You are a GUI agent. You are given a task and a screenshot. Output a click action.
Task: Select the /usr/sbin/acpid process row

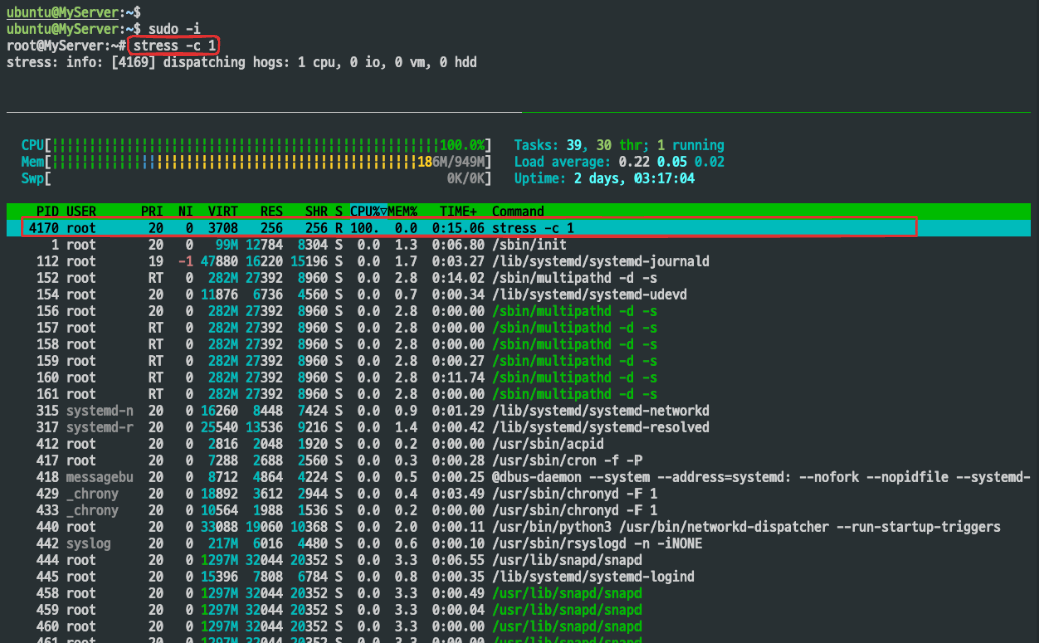tap(519, 444)
